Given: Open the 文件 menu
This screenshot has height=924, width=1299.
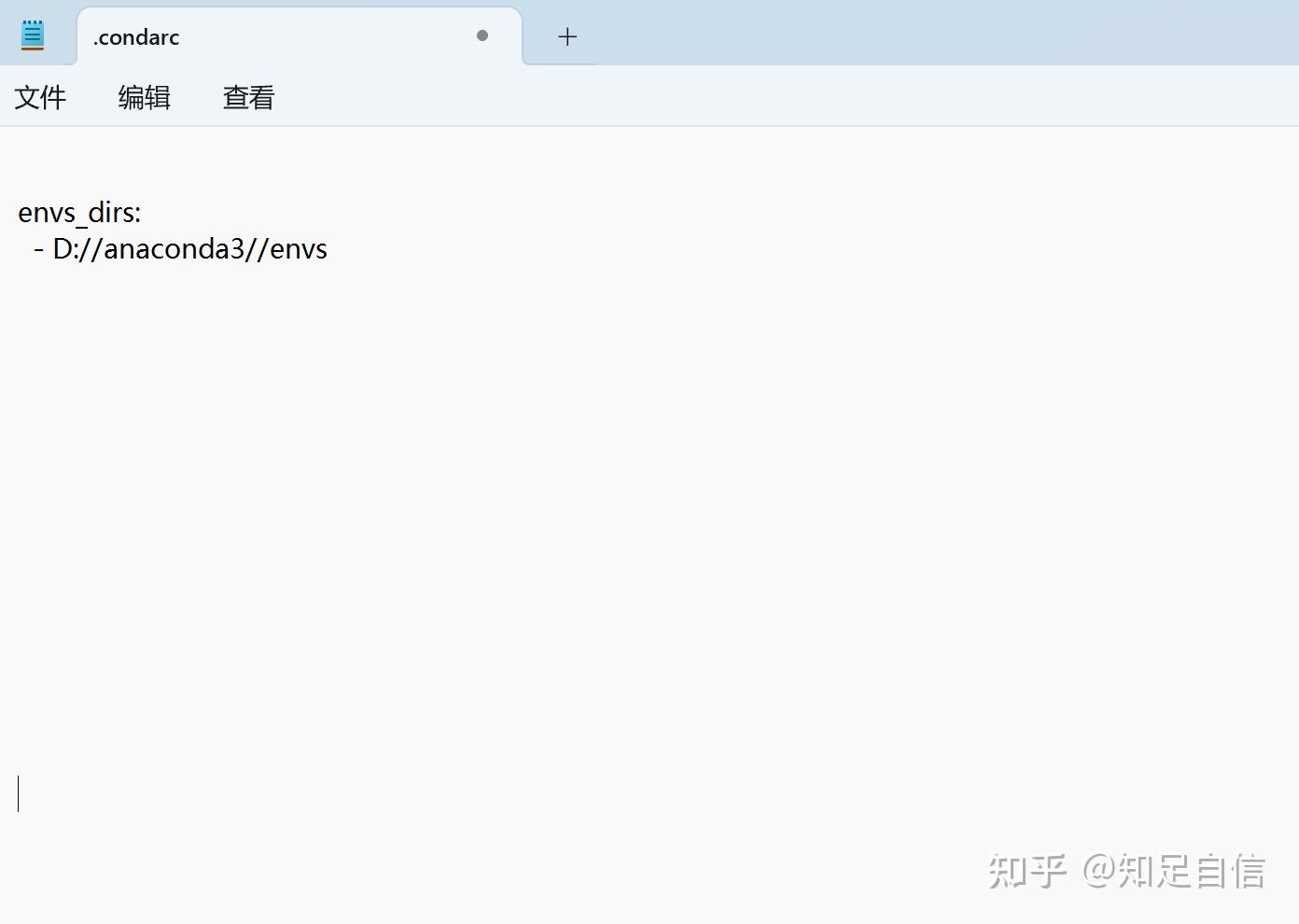Looking at the screenshot, I should [x=40, y=97].
